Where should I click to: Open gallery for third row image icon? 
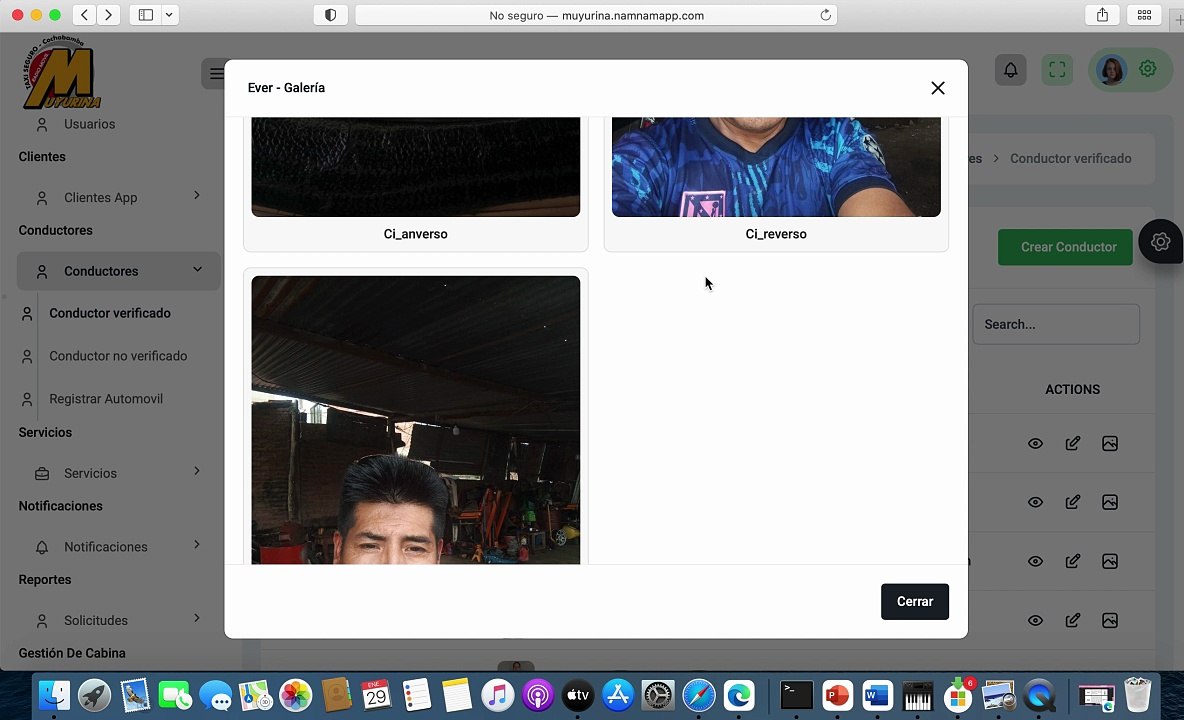pyautogui.click(x=1109, y=562)
